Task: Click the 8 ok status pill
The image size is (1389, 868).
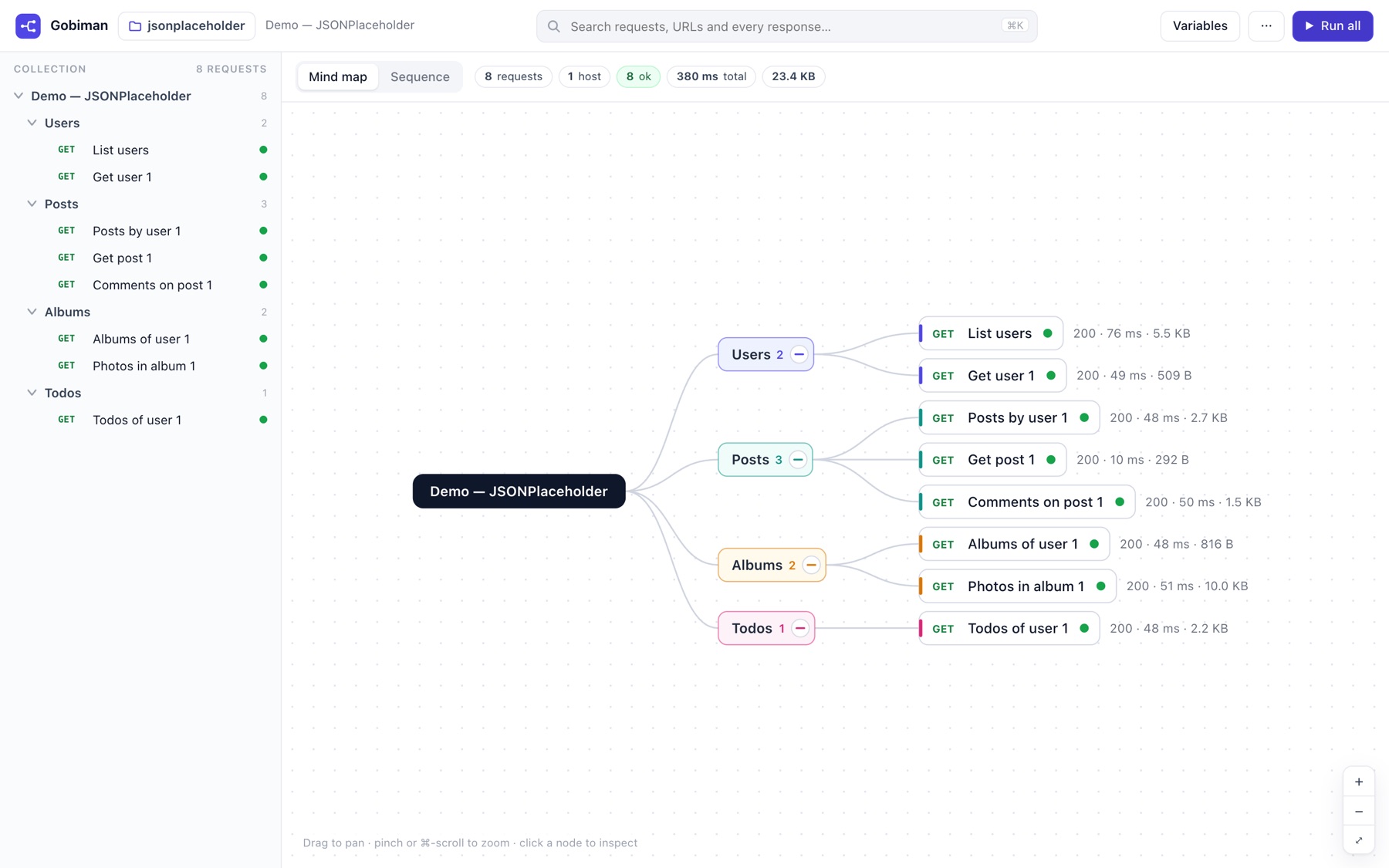Action: (638, 76)
